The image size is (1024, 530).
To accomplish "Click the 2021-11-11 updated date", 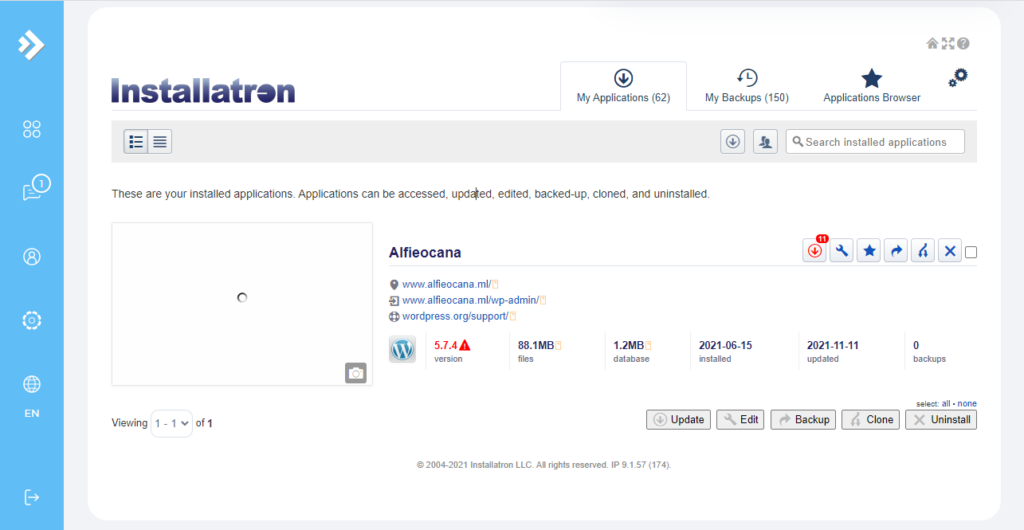I will point(834,345).
